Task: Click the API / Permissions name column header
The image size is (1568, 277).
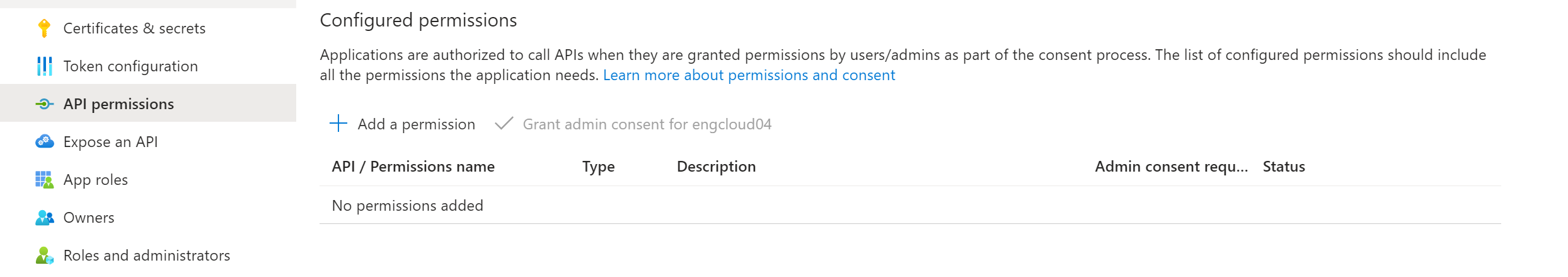Action: [x=413, y=167]
